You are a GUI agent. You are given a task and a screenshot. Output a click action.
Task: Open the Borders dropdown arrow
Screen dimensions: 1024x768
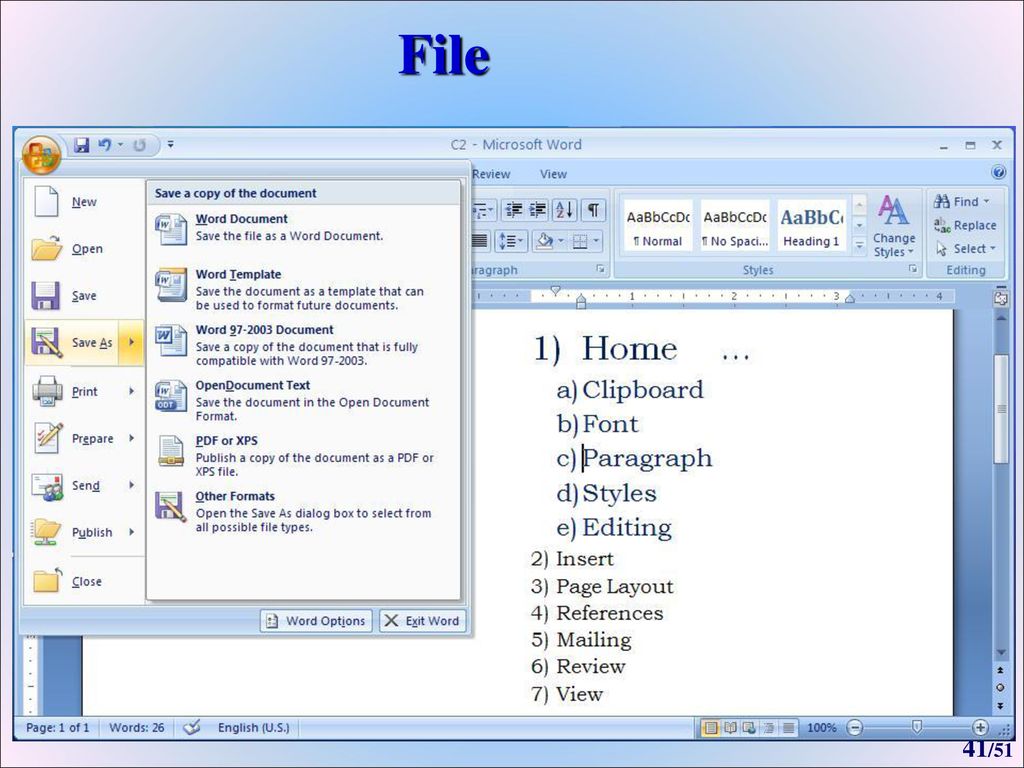click(x=596, y=242)
